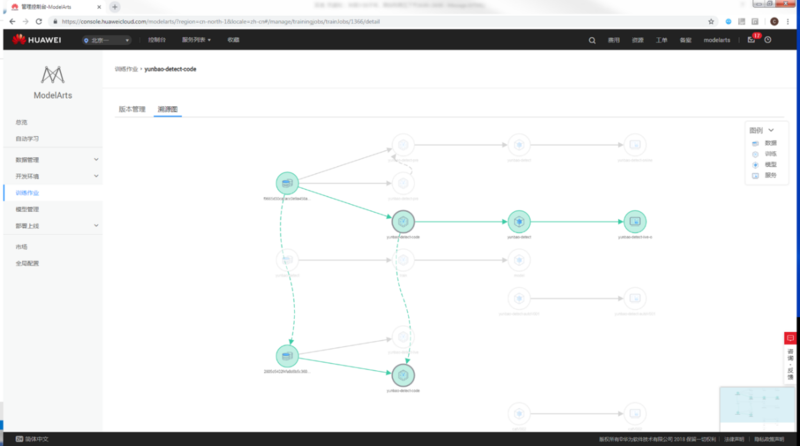Click the faded training node right of the faded dataset
The image size is (800, 446).
403,260
